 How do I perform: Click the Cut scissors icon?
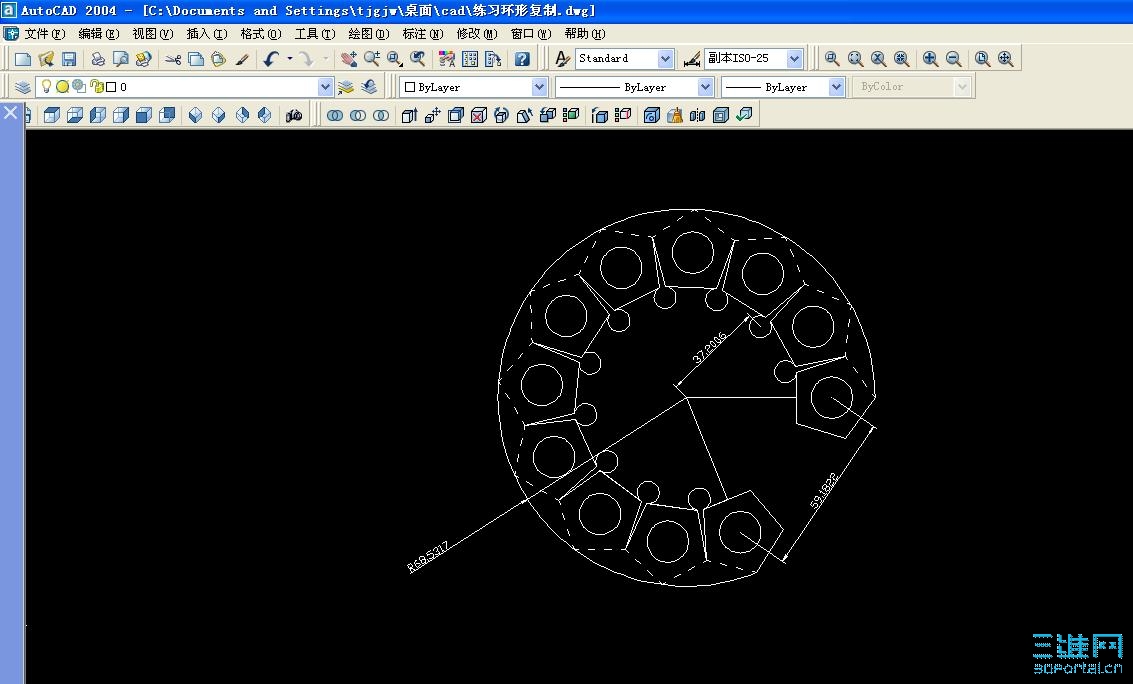(x=173, y=59)
